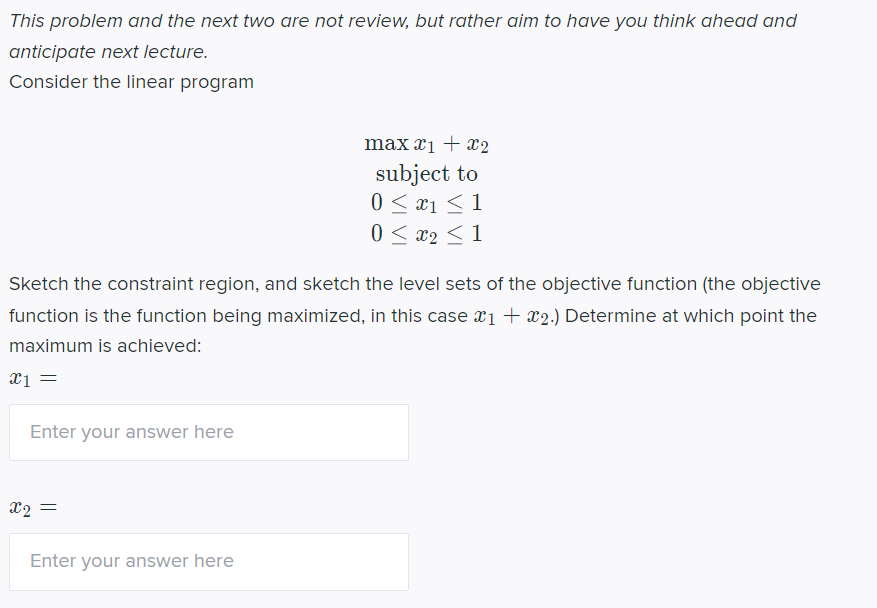Click the constraint '0 ≤ x2 ≤ 1'
Viewport: 877px width, 608px height.
[426, 233]
